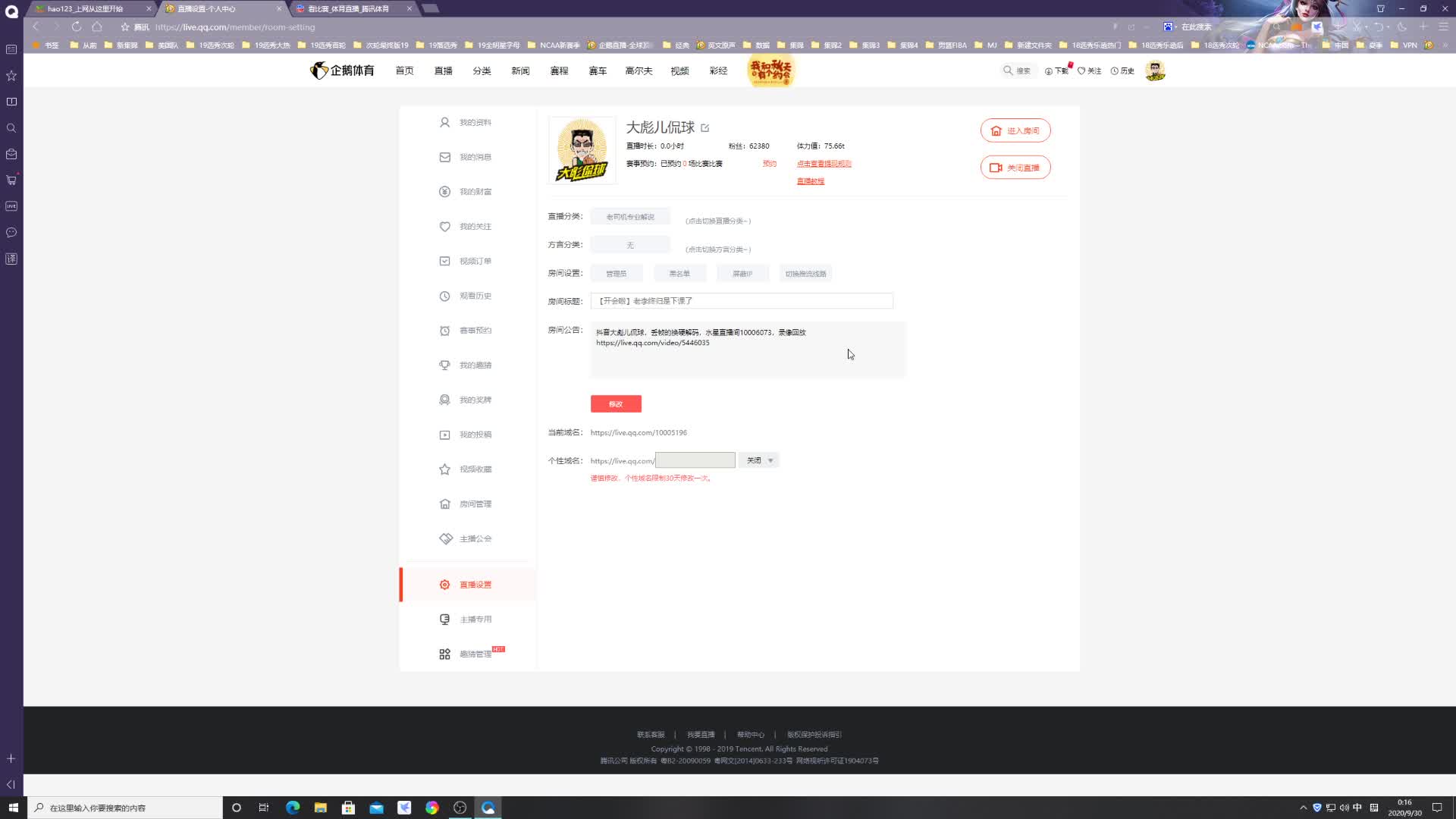The height and width of the screenshot is (819, 1456).
Task: Switch to the hao123 browser tab
Action: pyautogui.click(x=85, y=9)
